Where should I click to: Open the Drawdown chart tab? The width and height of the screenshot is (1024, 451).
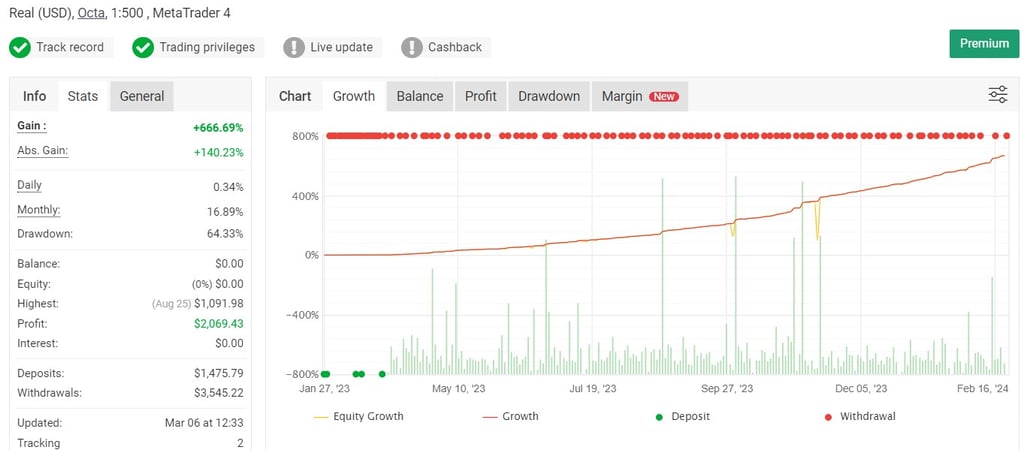(x=549, y=97)
